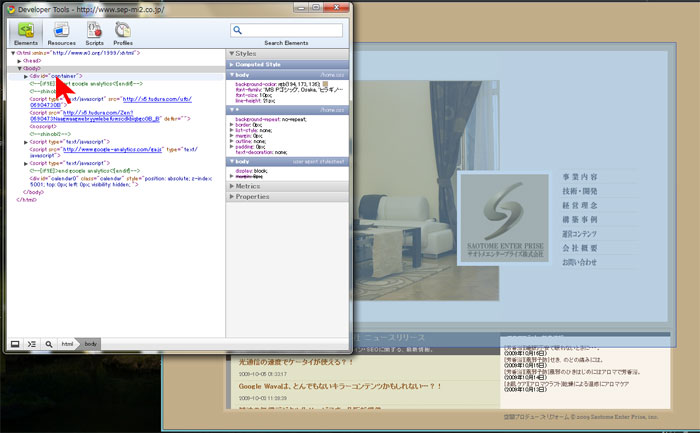Expand the div id container node
The image size is (700, 433).
tap(25, 76)
